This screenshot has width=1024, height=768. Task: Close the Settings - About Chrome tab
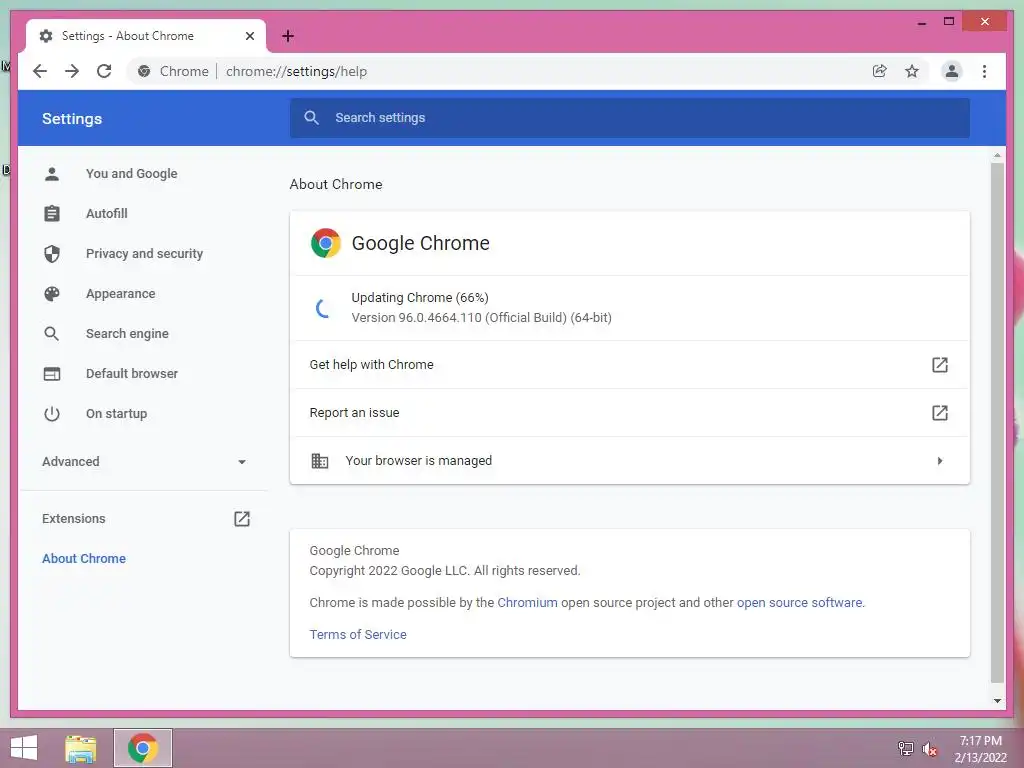point(249,36)
